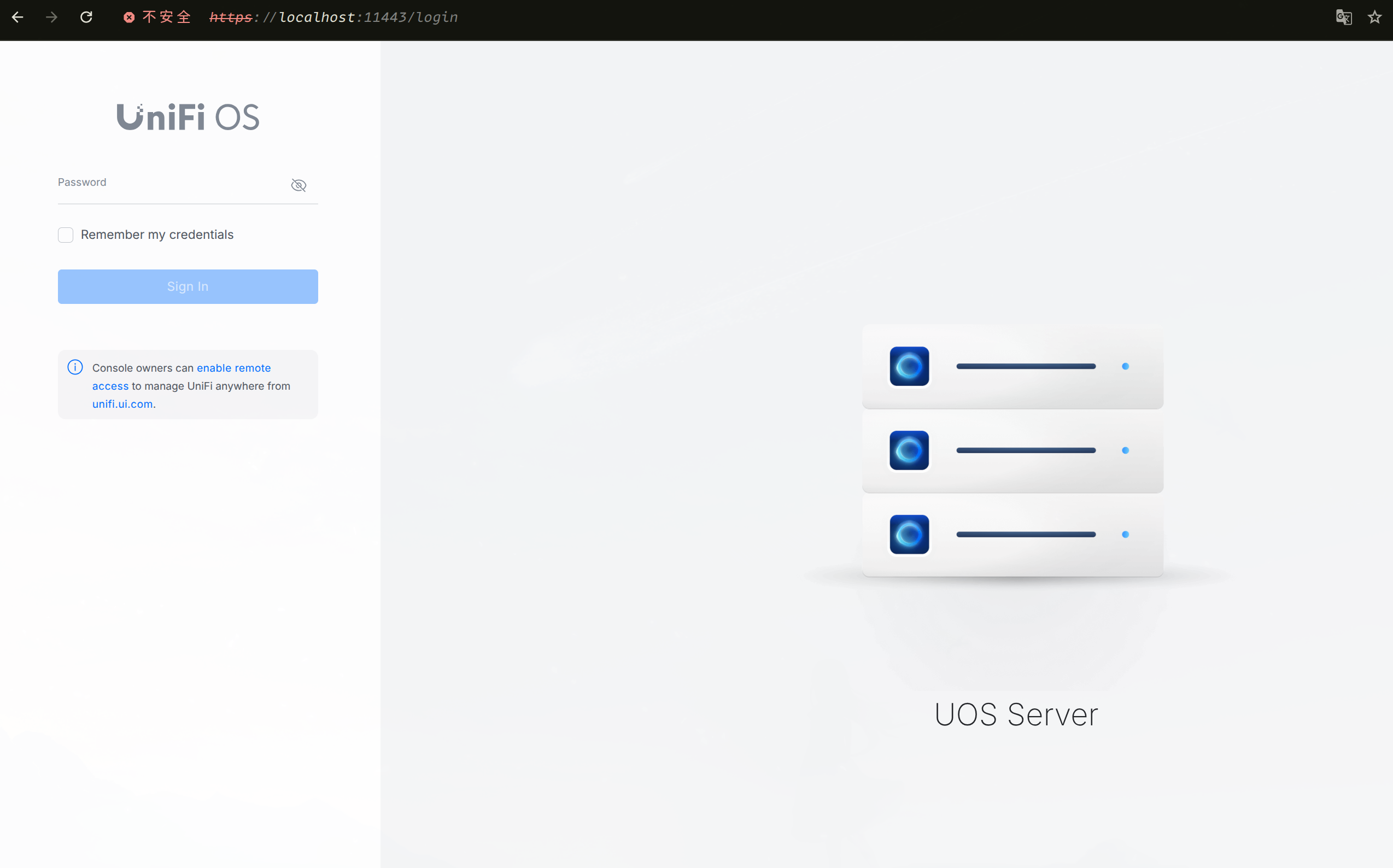Open the not-secure site warning icon
The width and height of the screenshot is (1393, 868).
(x=129, y=17)
